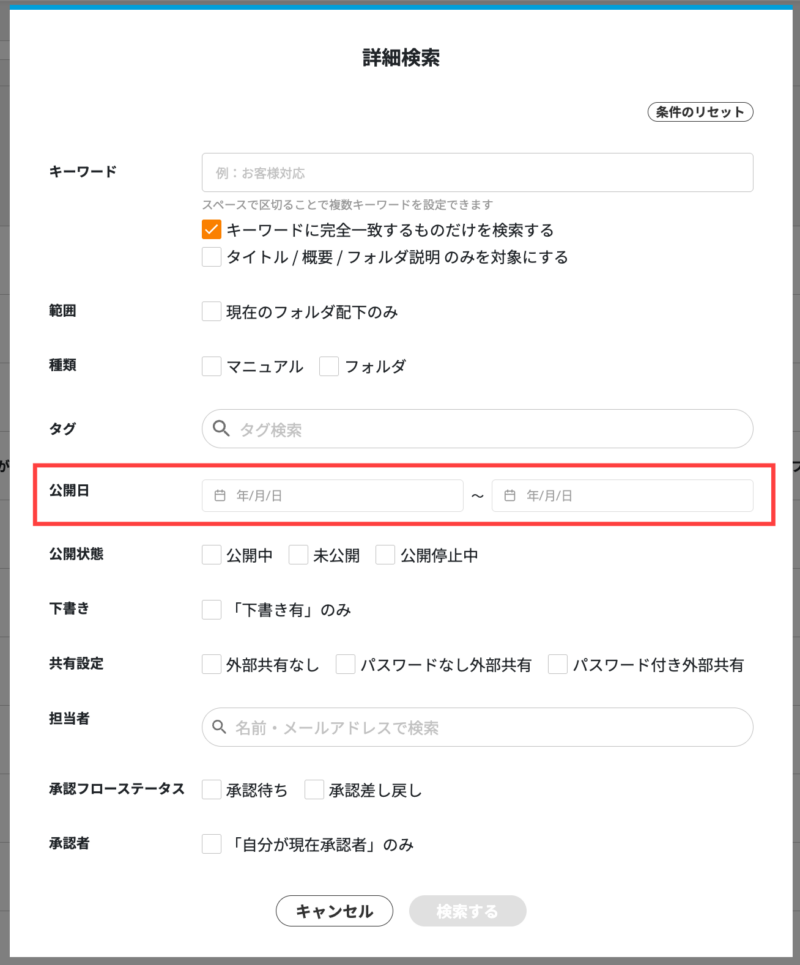Check 「自分が現在承認者」のみ under 承認者
The height and width of the screenshot is (965, 800).
[210, 843]
